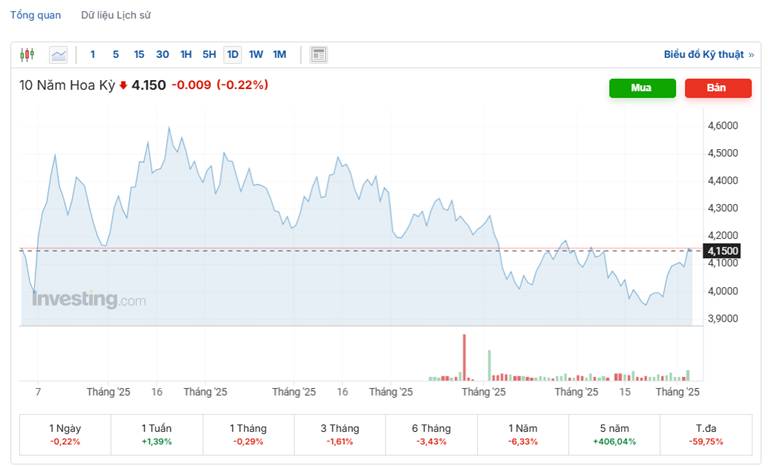Open the Dữ liệu Lịch sử tab
This screenshot has height=466, width=780.
(x=115, y=15)
